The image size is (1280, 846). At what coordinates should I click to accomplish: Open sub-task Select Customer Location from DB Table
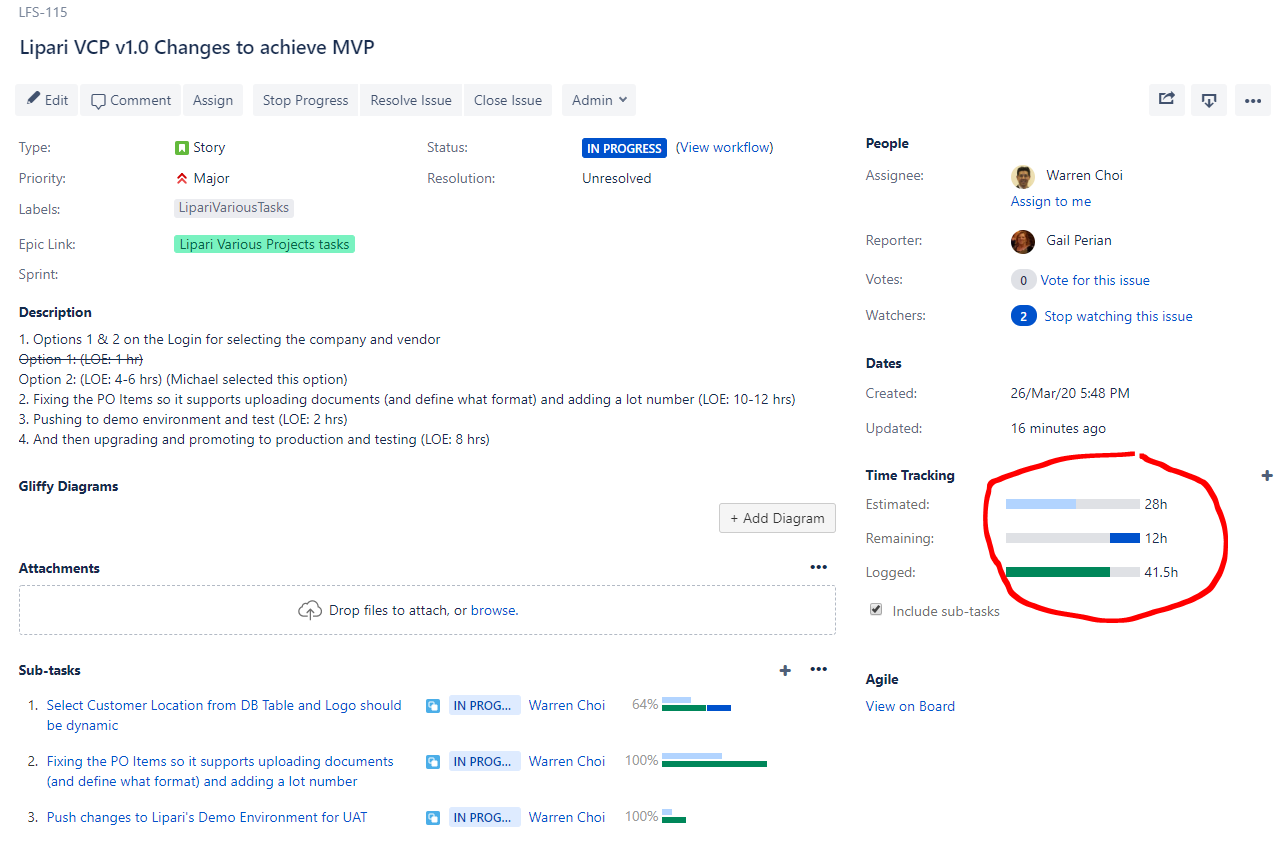[x=224, y=715]
